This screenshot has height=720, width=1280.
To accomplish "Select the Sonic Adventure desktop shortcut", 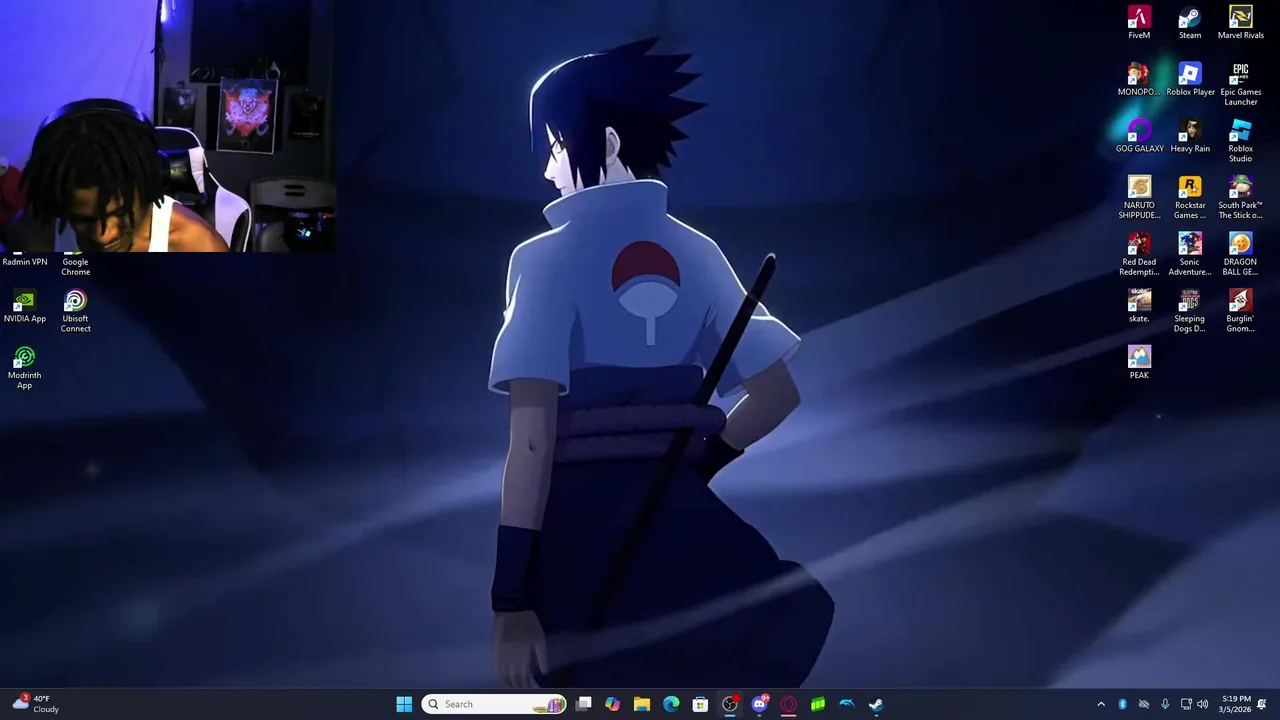I will 1190,255.
